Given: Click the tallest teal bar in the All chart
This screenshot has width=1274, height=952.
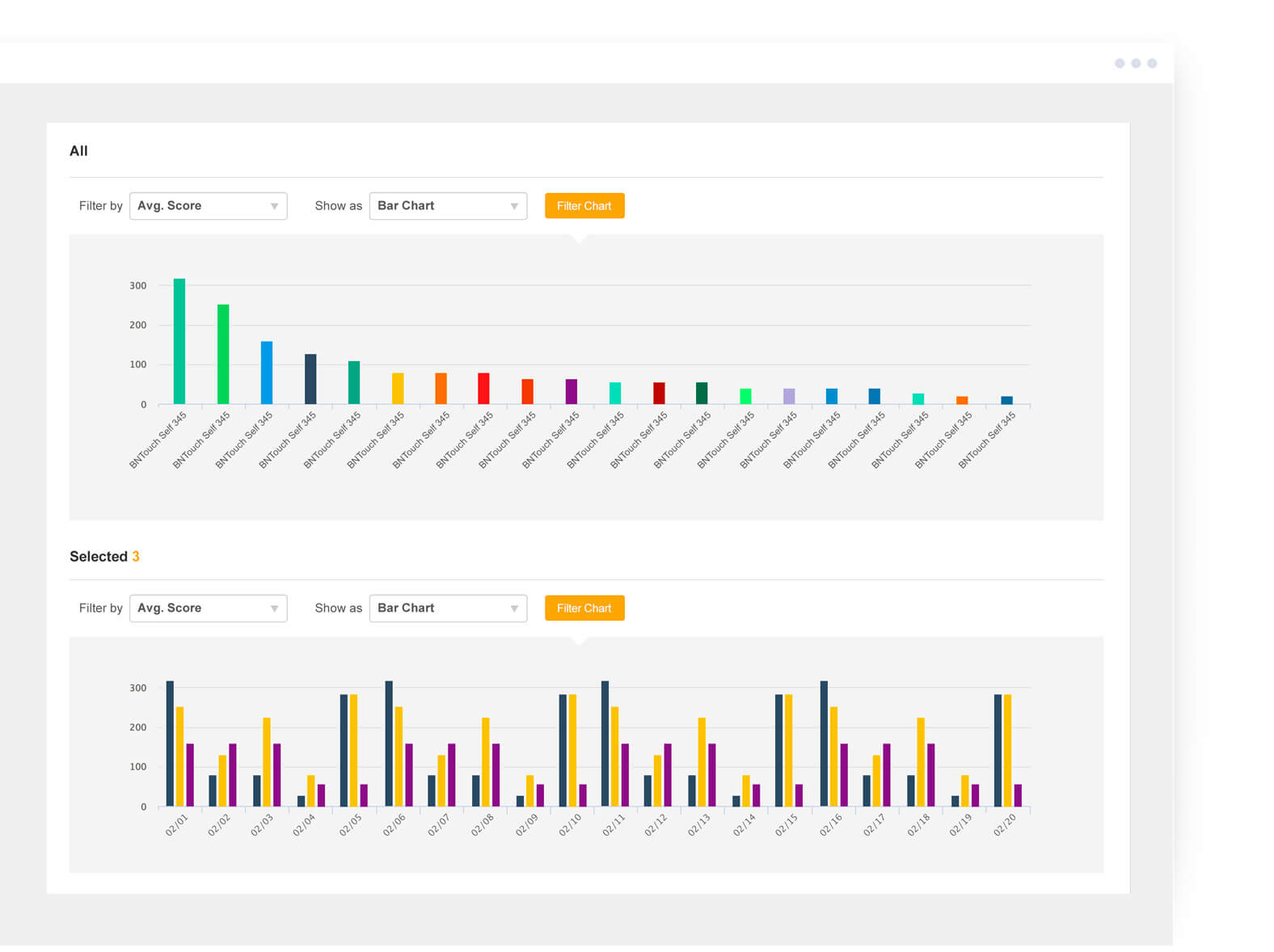Looking at the screenshot, I should coord(179,341).
